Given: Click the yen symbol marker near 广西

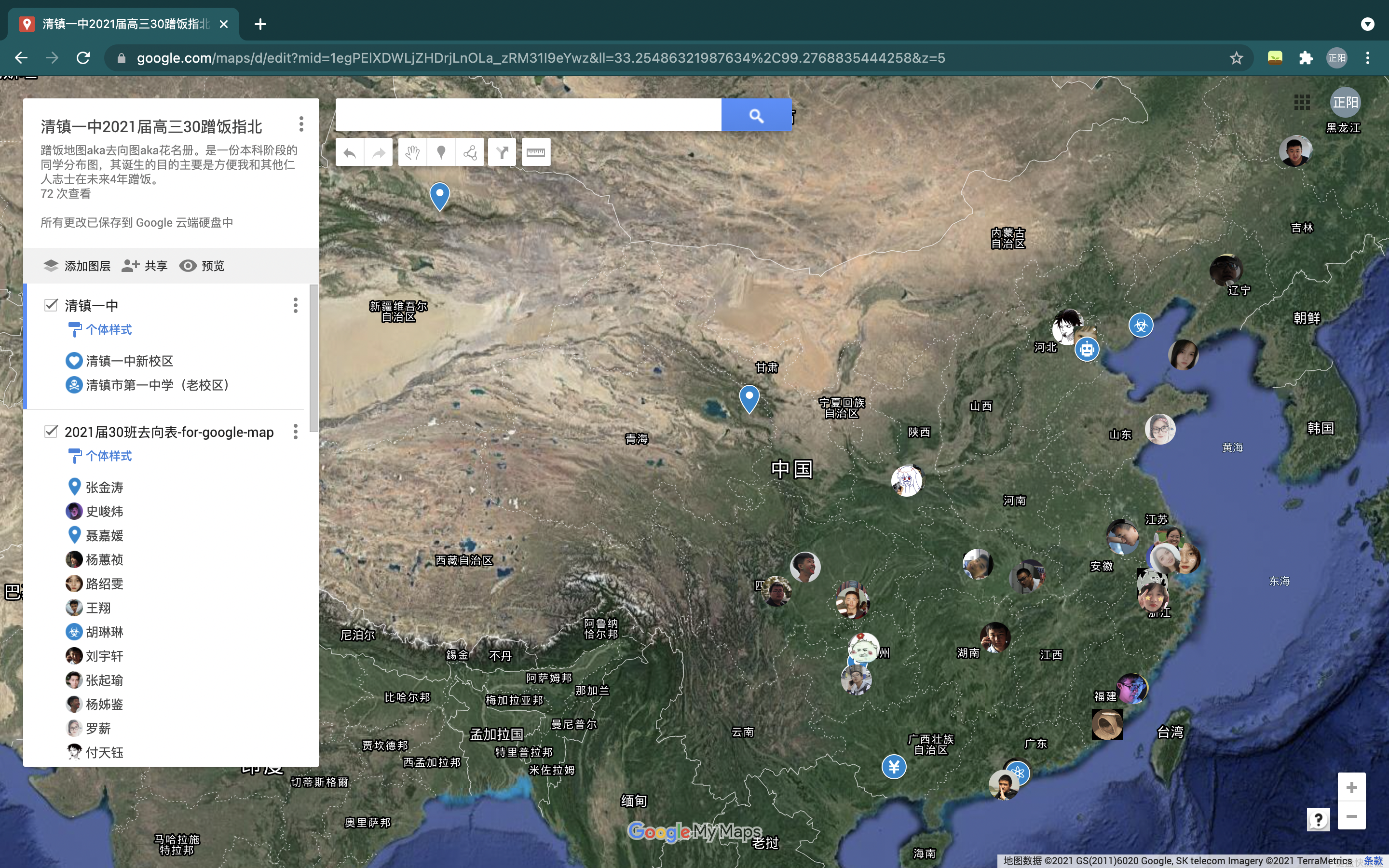Looking at the screenshot, I should (x=894, y=766).
